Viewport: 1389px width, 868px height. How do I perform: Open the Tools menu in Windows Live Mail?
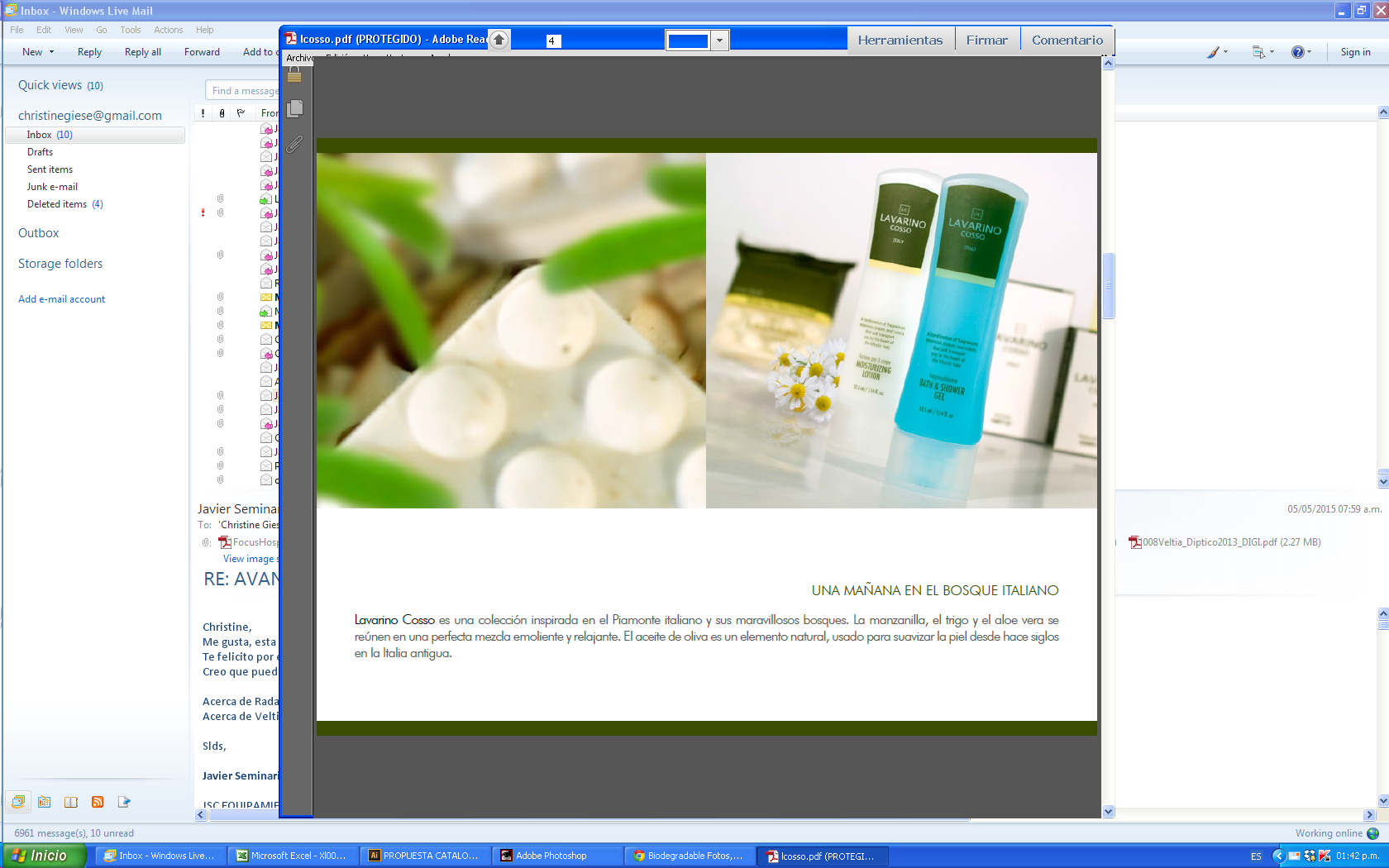click(x=131, y=30)
